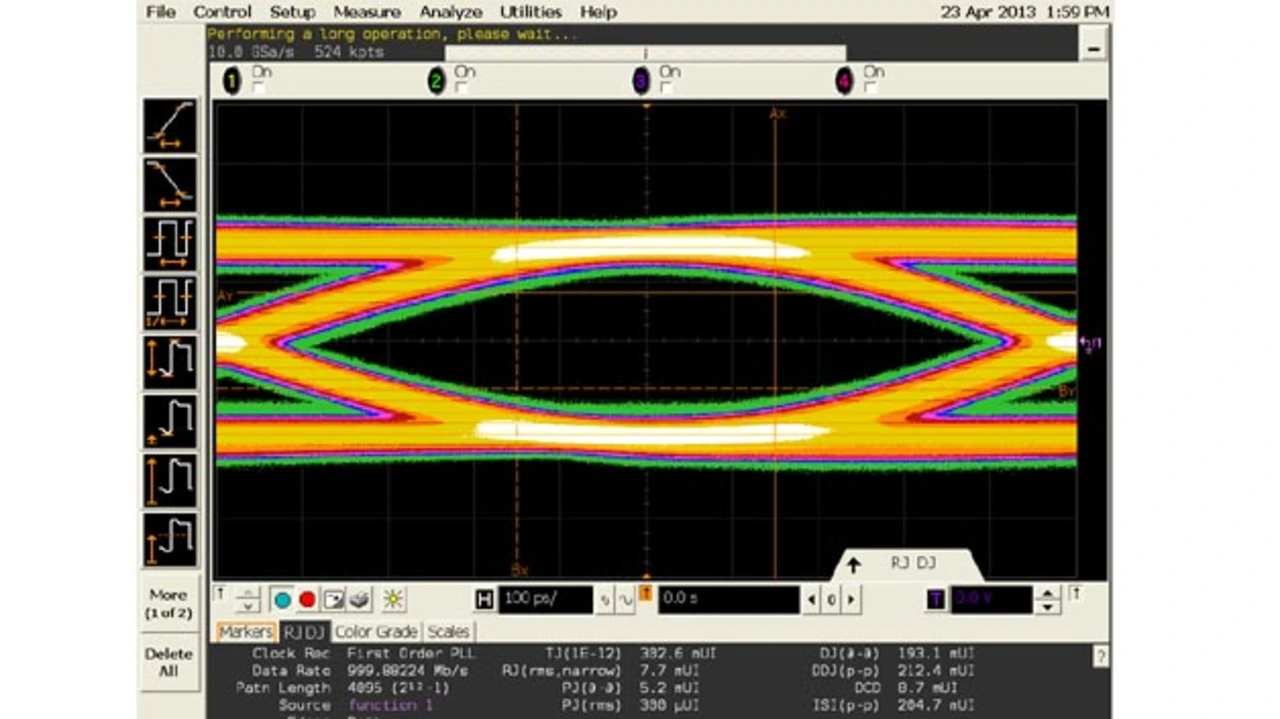Click the 'Patn Length' label
Image resolution: width=1280 pixels, height=719 pixels.
[283, 688]
